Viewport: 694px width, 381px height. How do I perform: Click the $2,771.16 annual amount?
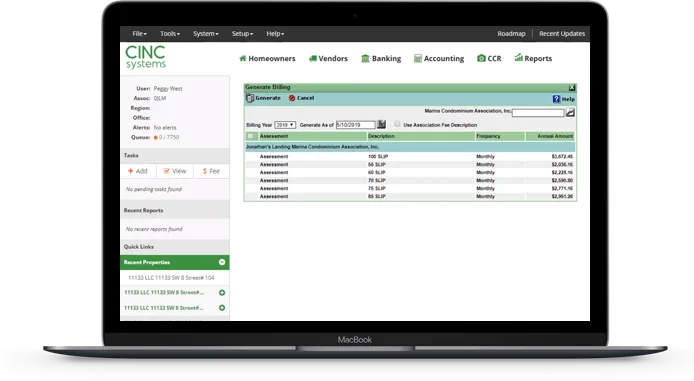click(562, 189)
